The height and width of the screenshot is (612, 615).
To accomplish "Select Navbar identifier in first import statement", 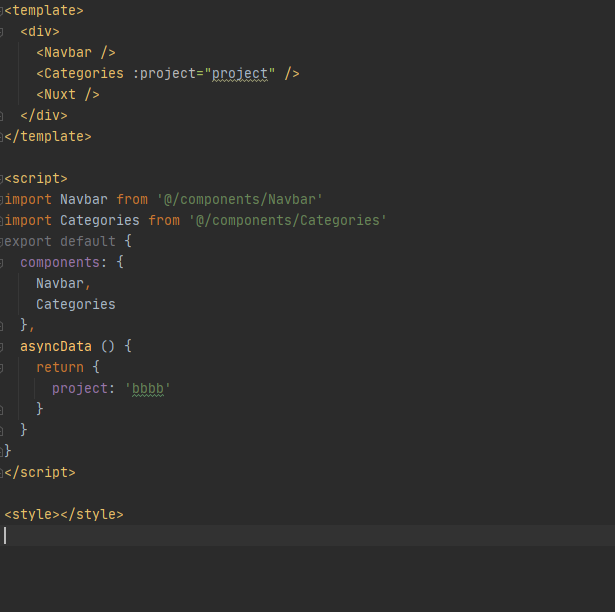I will click(x=84, y=200).
